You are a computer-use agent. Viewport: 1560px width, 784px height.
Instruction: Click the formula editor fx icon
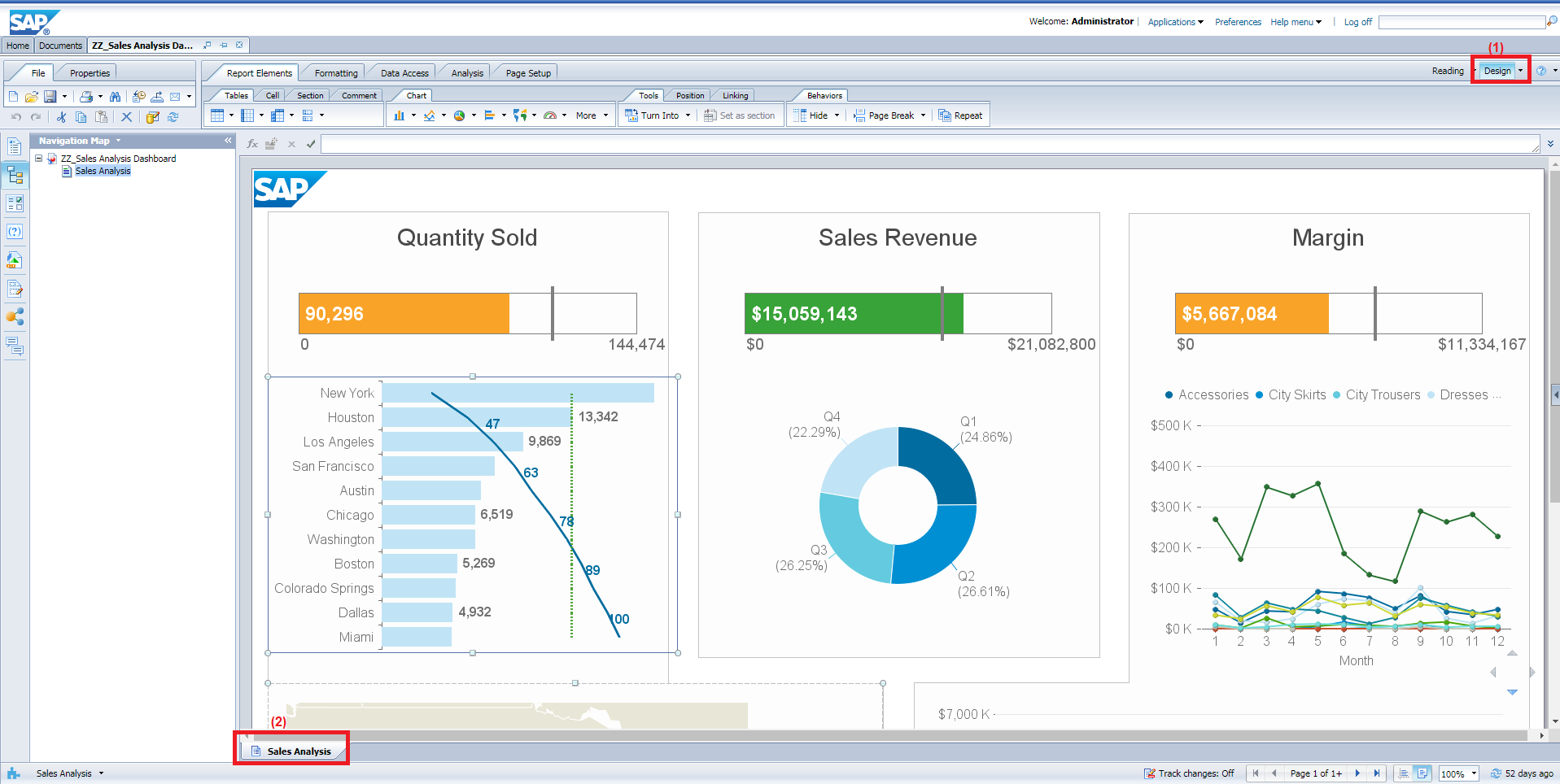(252, 144)
